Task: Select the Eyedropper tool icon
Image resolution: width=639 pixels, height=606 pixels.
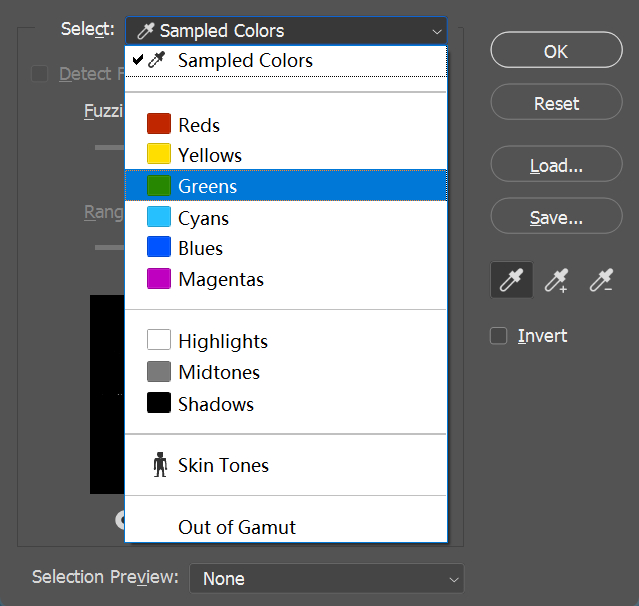Action: tap(511, 281)
